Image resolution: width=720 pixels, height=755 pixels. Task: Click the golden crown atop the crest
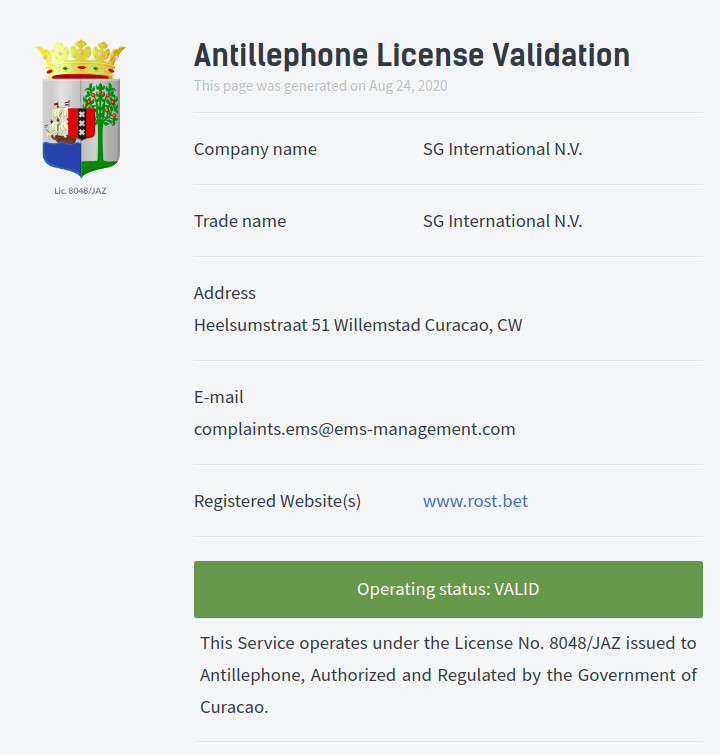click(80, 58)
